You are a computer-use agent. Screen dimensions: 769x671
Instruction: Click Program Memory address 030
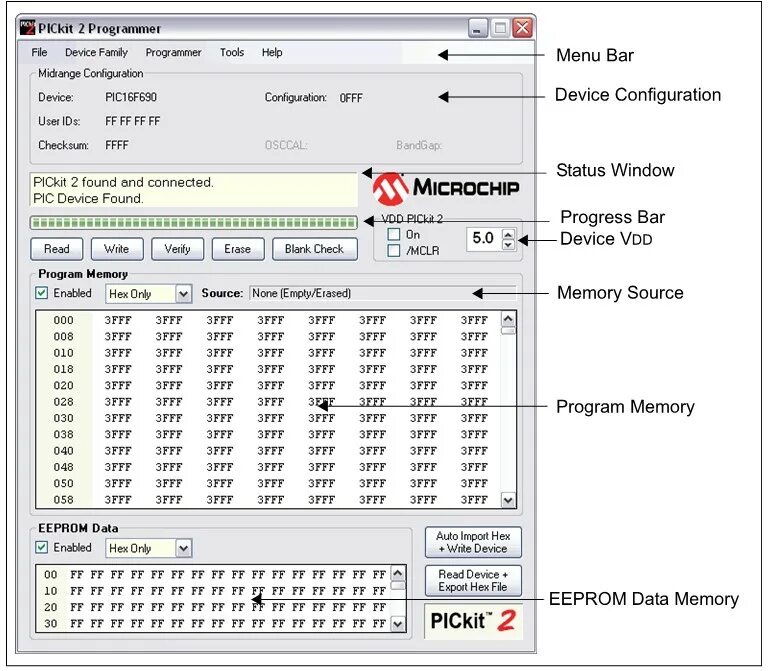pos(64,418)
